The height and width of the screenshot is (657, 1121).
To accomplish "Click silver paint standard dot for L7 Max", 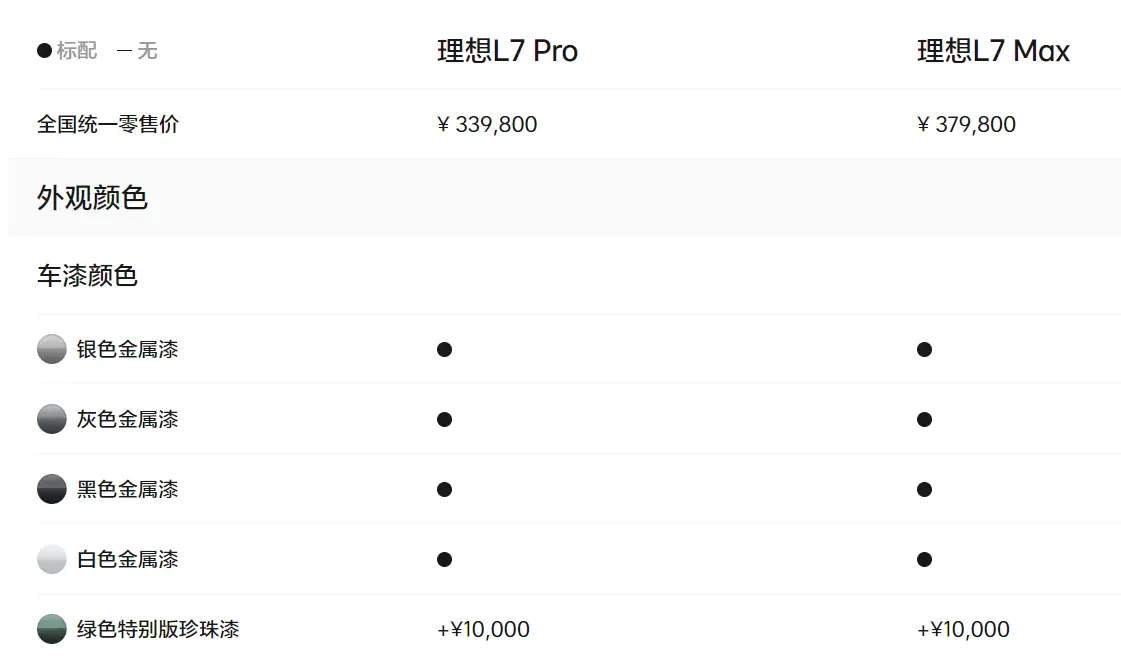I will [924, 350].
